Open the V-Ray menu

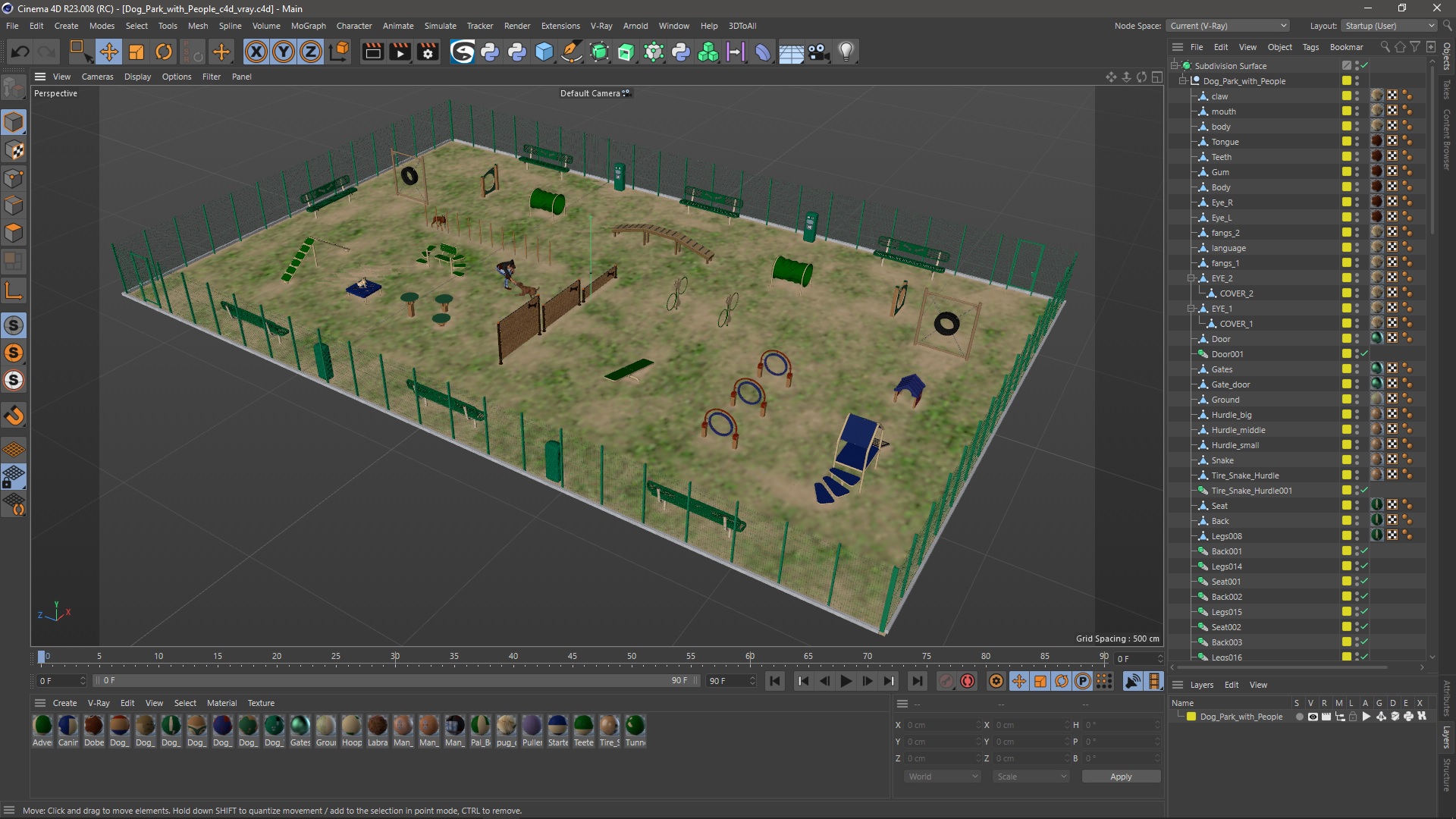[601, 26]
